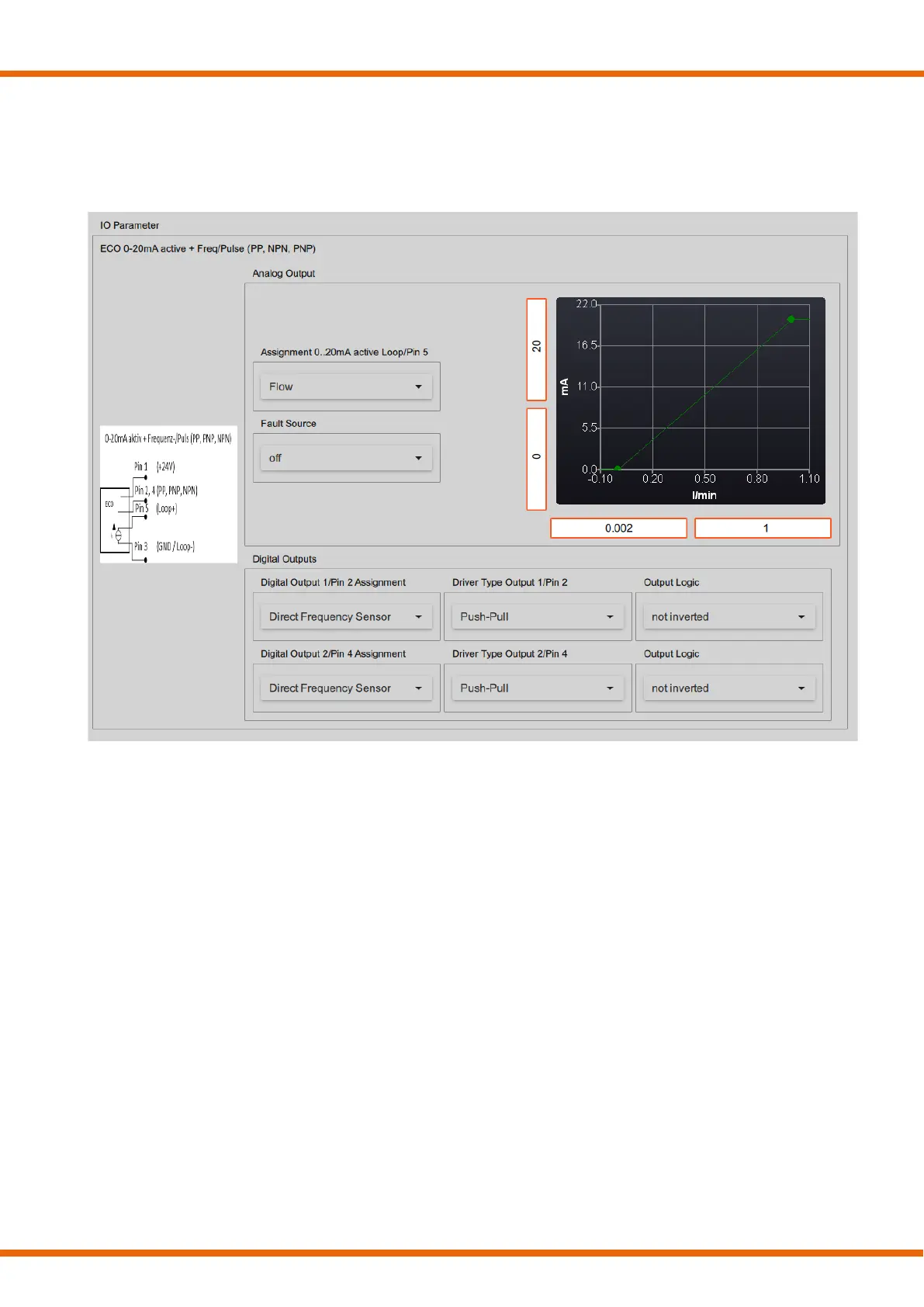Image resolution: width=924 pixels, height=1307 pixels.
Task: Click the upper green point on graph
Action: [x=791, y=319]
